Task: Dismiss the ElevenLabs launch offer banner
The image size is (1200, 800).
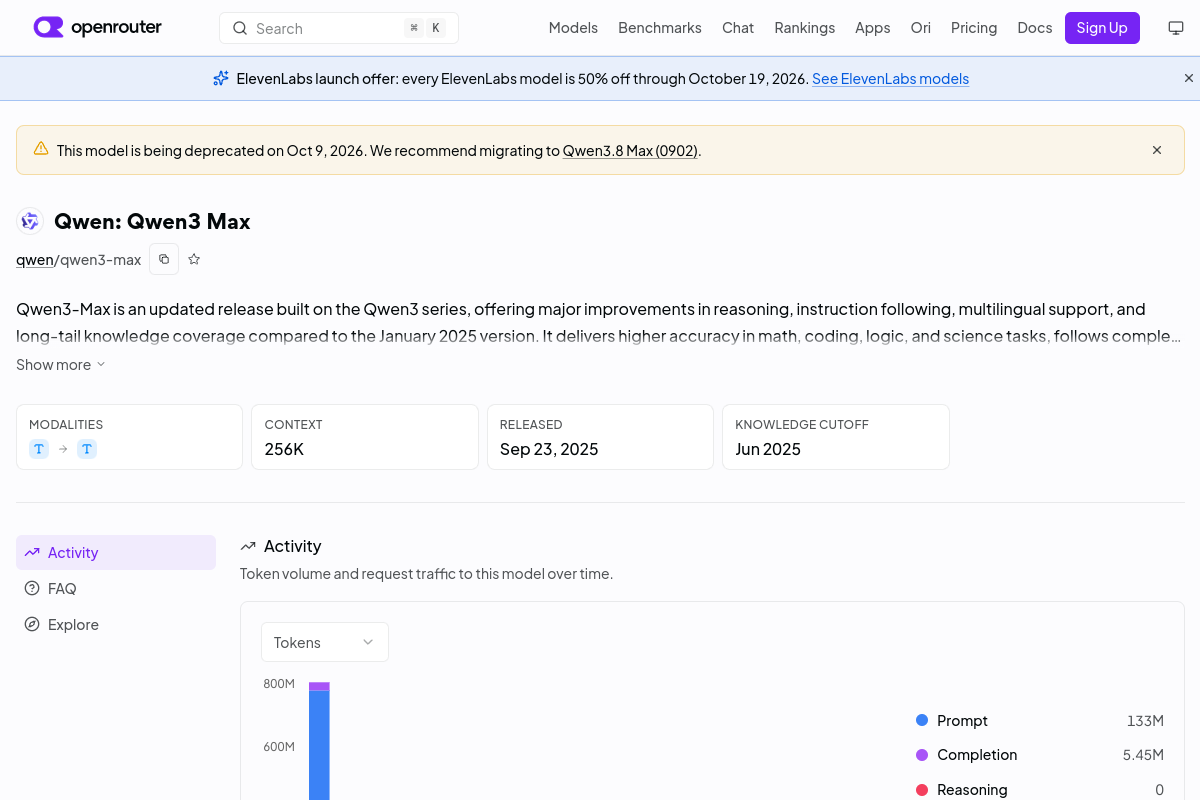Action: point(1189,78)
